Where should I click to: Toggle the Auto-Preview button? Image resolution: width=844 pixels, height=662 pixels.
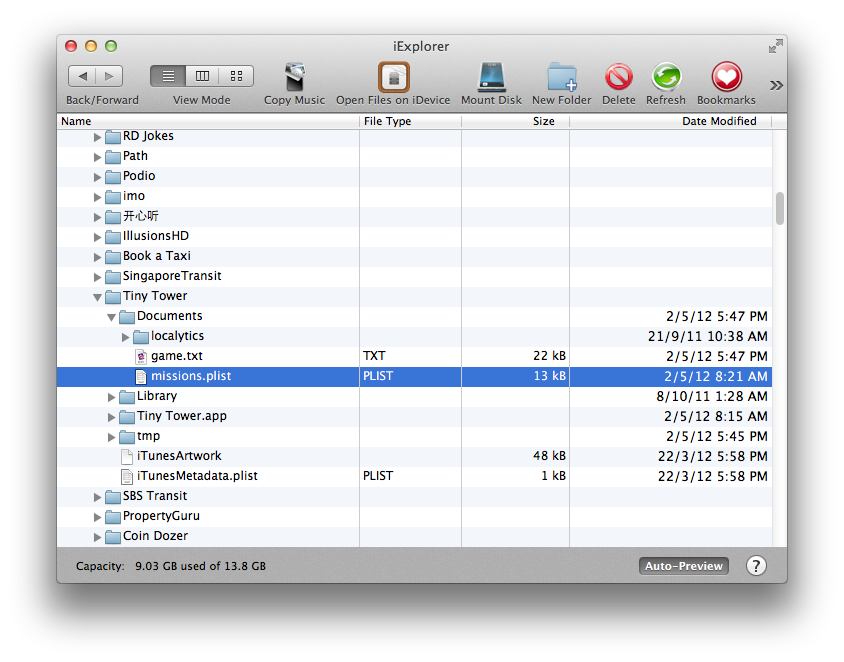[x=684, y=566]
